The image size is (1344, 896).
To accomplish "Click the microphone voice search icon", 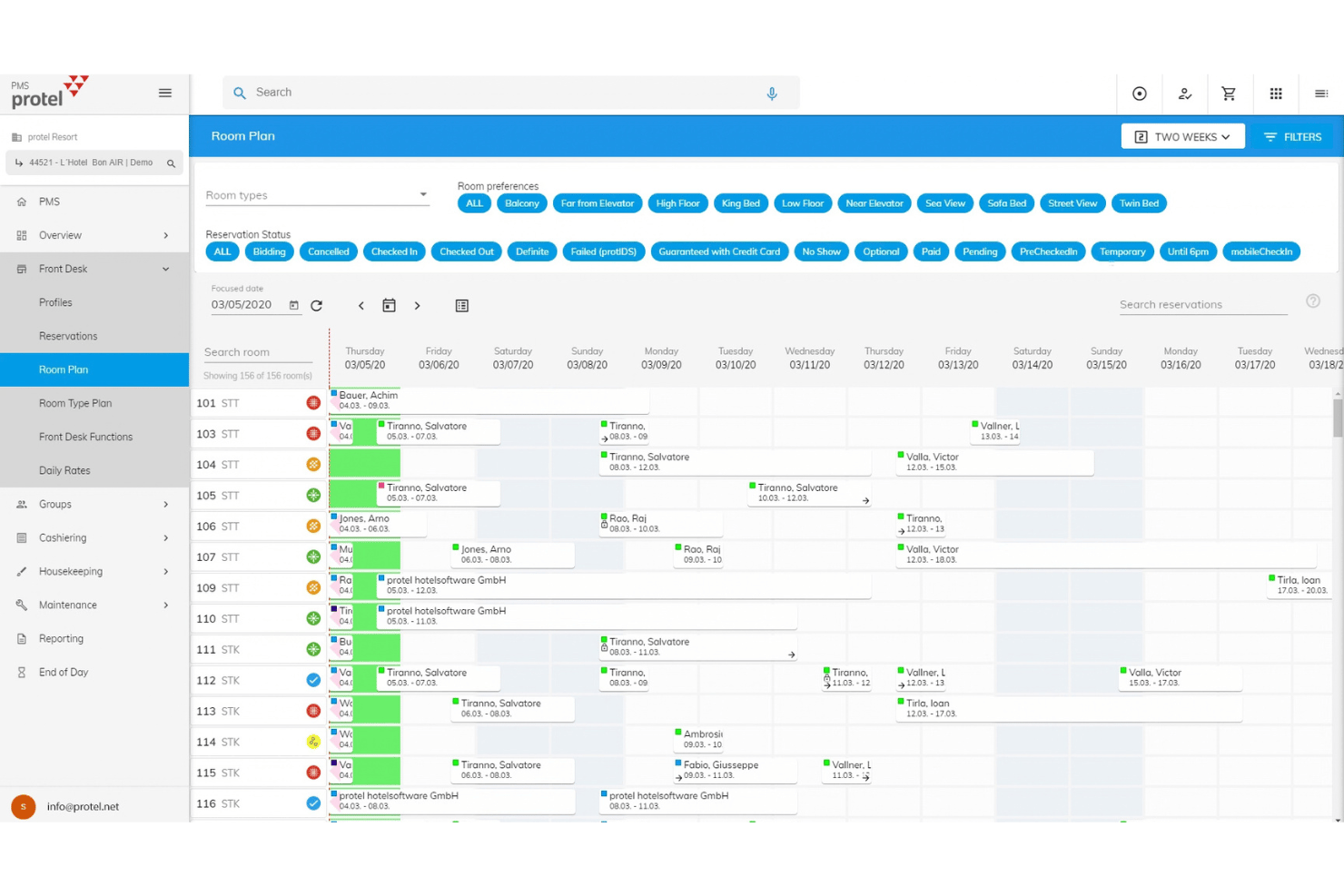I will coord(772,94).
